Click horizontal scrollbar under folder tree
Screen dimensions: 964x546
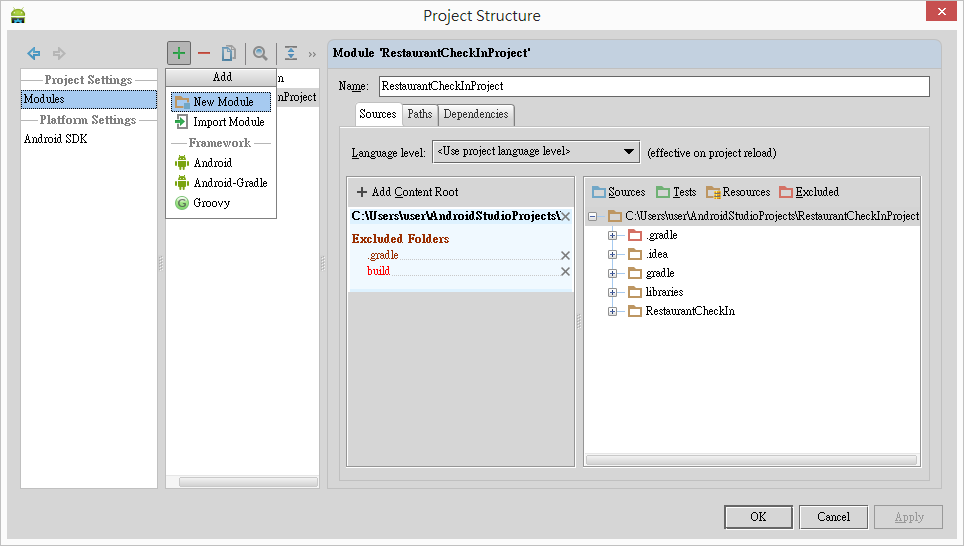tap(751, 460)
